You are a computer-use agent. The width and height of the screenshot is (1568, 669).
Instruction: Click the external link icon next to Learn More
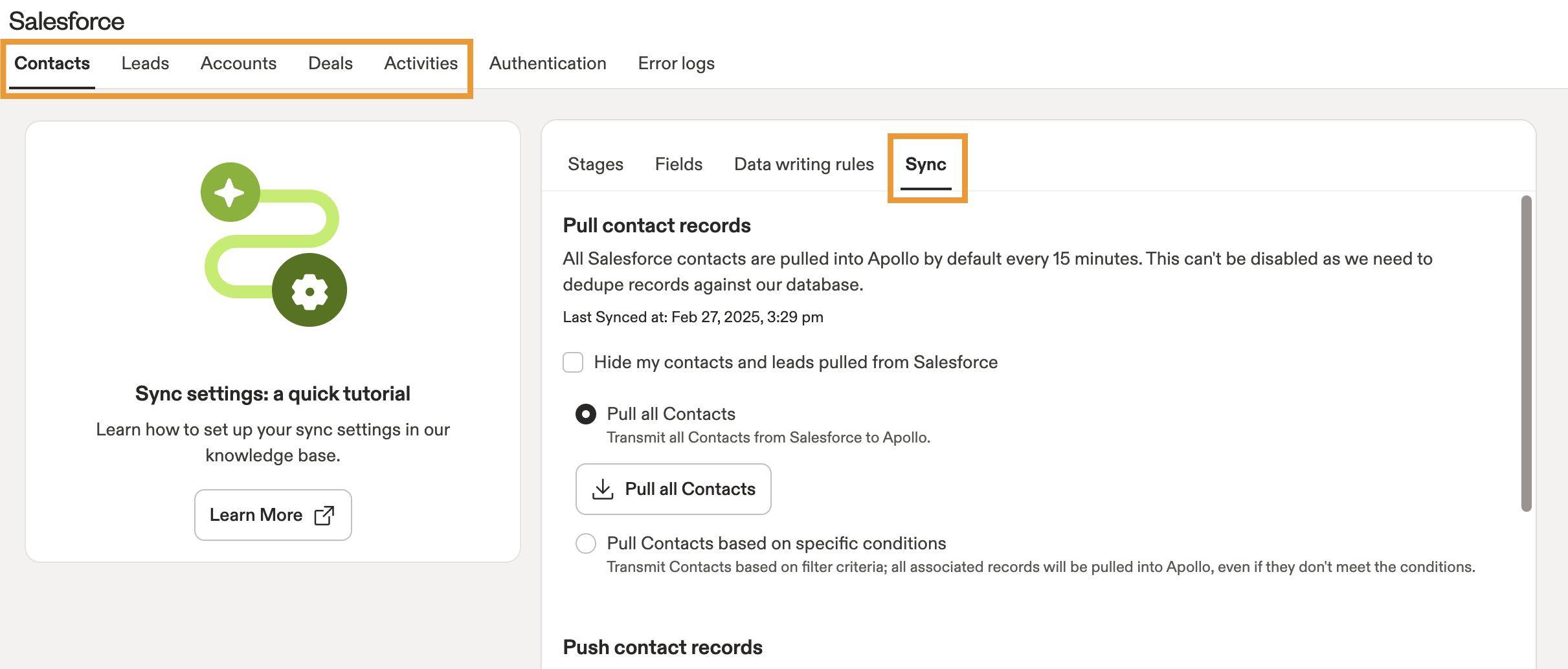pos(324,515)
